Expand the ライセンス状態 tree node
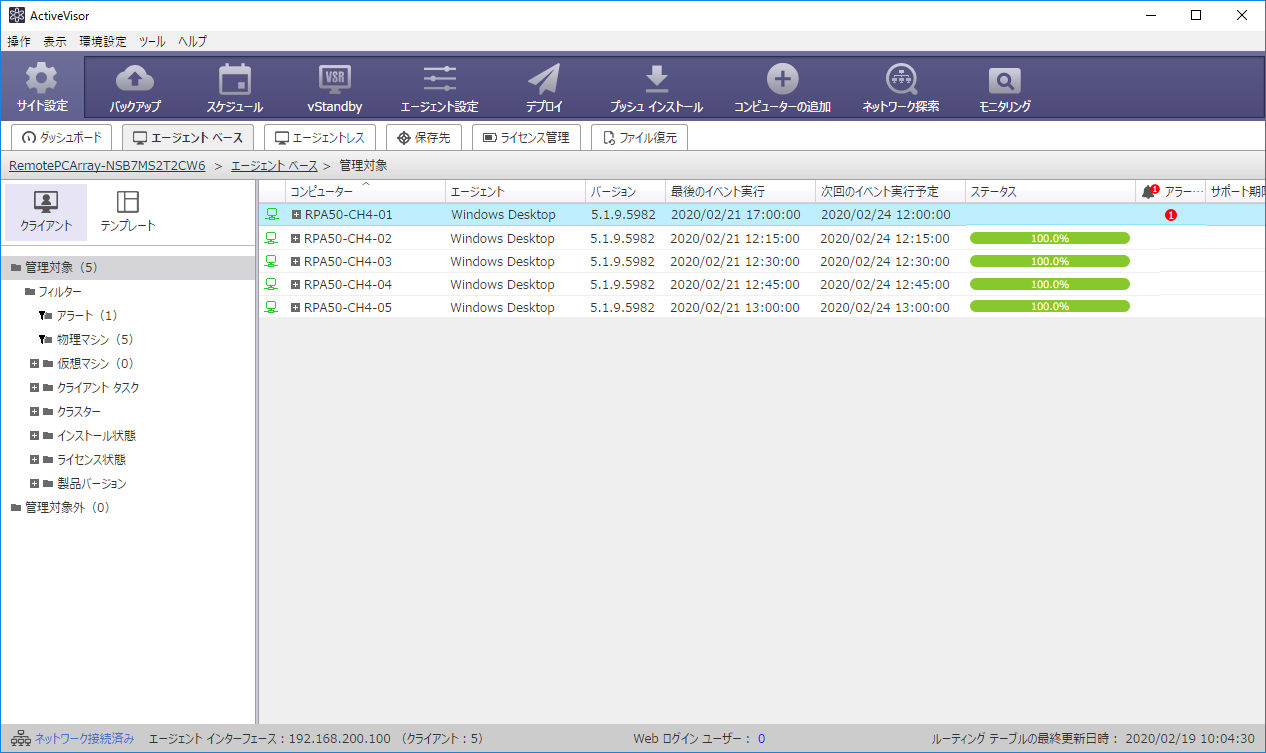This screenshot has width=1266, height=753. pyautogui.click(x=34, y=460)
